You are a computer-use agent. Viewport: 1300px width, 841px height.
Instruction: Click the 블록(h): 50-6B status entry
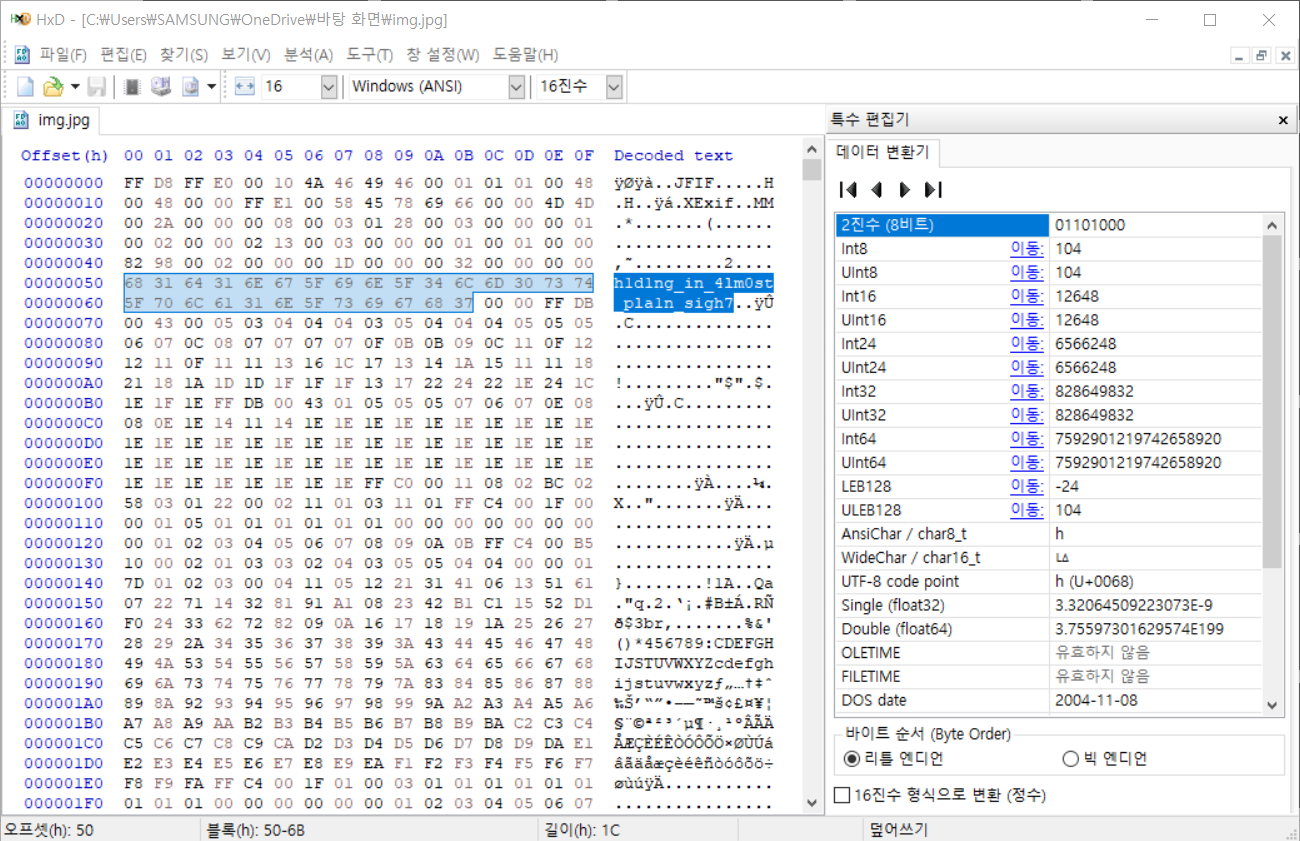[254, 830]
